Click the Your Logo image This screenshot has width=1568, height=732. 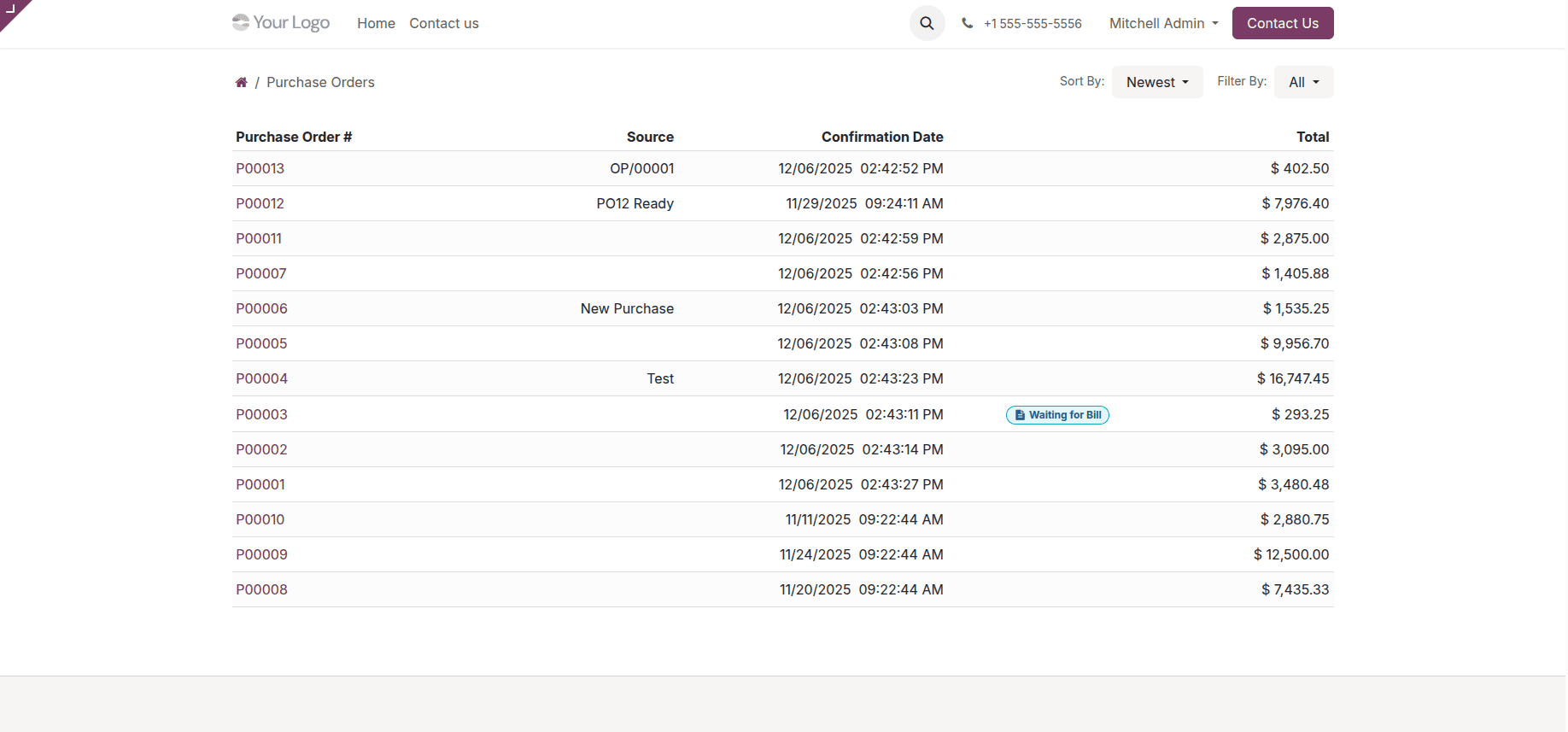click(281, 23)
